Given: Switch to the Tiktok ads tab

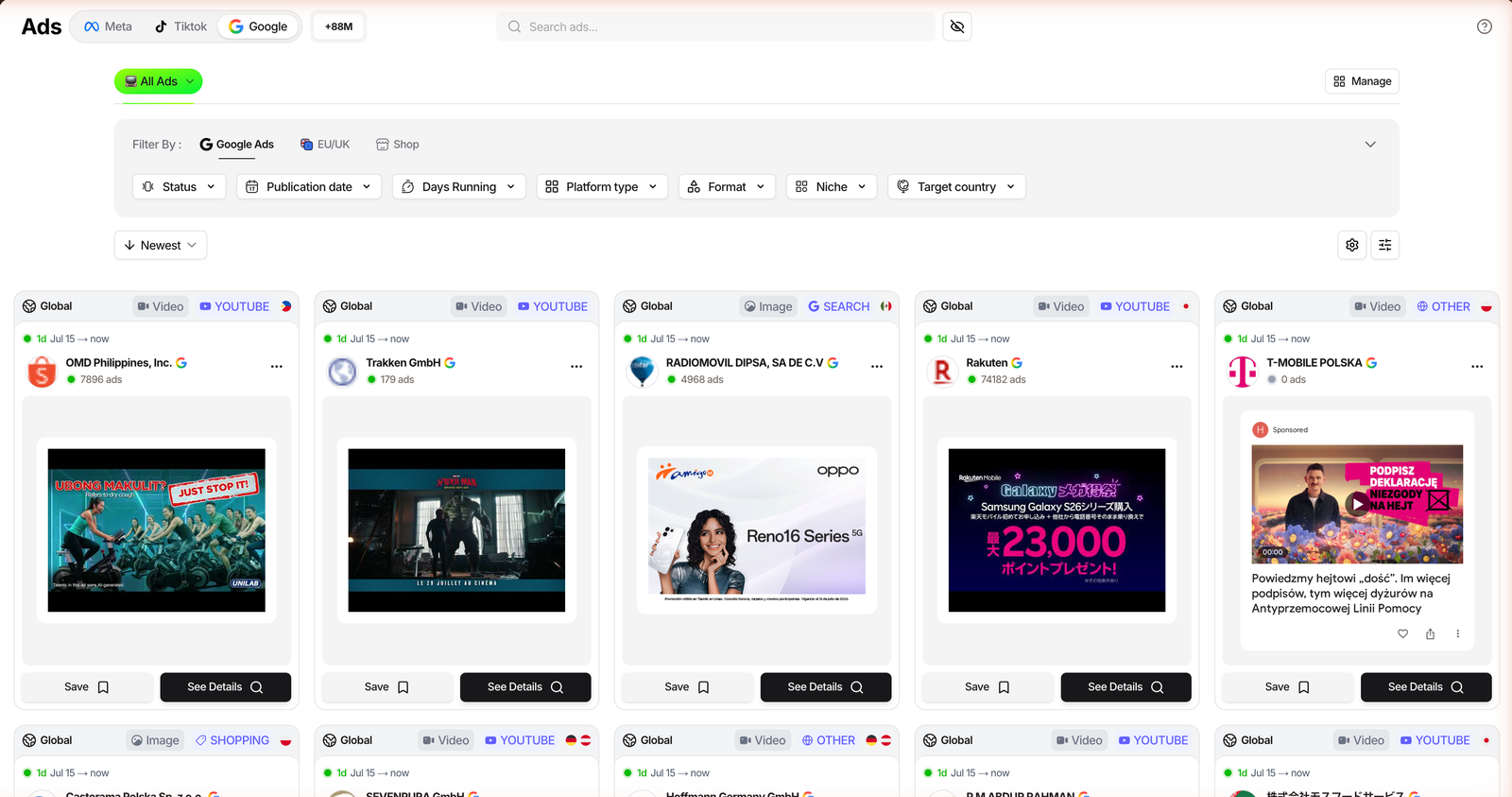Looking at the screenshot, I should point(180,26).
